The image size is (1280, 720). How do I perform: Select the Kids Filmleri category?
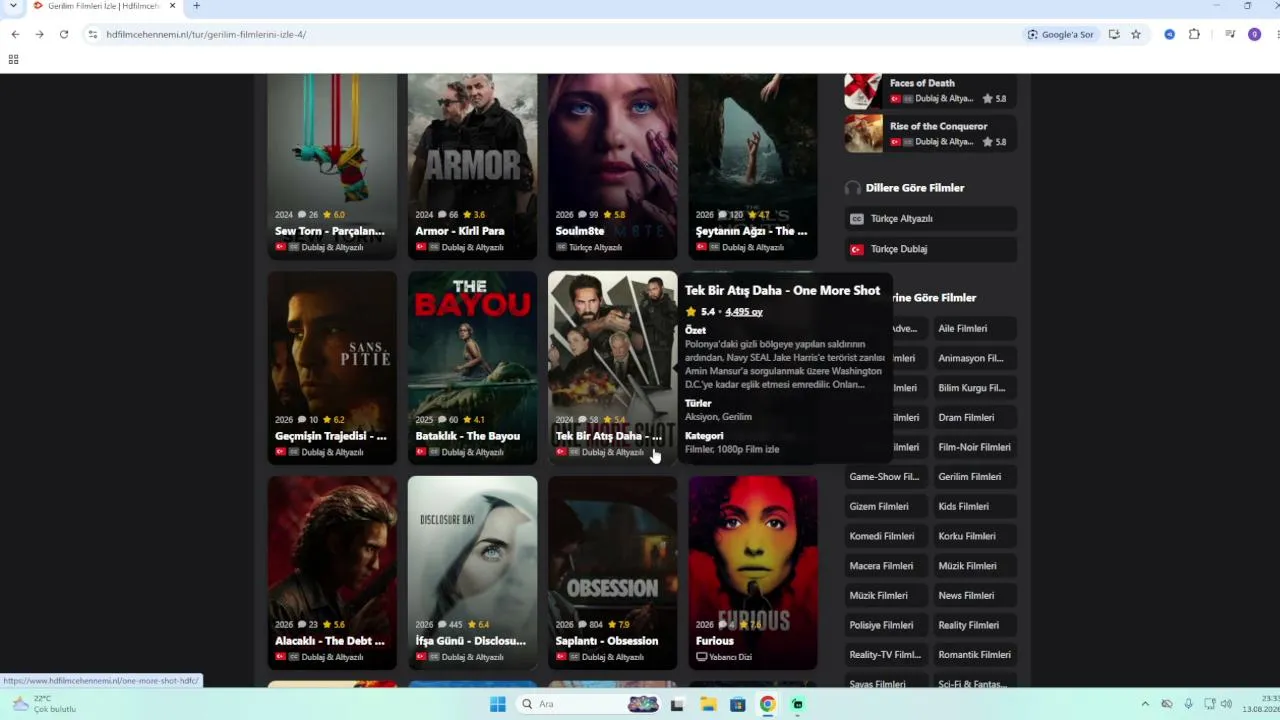[x=974, y=507]
